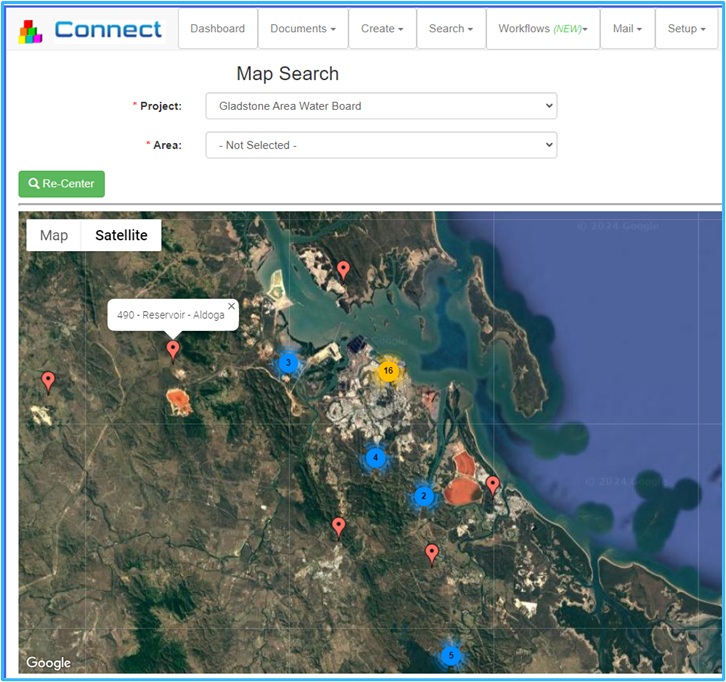Click the red pin beside the coastal pink ponds
The width and height of the screenshot is (726, 682).
[x=493, y=486]
